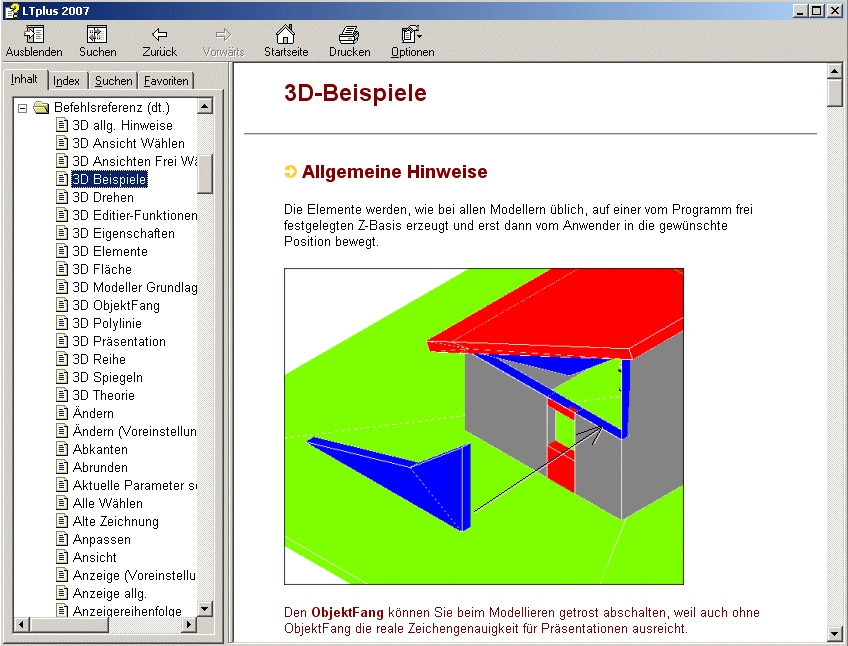Open topic 3D Ansichten Frei Wählen
The height and width of the screenshot is (646, 848).
[135, 161]
